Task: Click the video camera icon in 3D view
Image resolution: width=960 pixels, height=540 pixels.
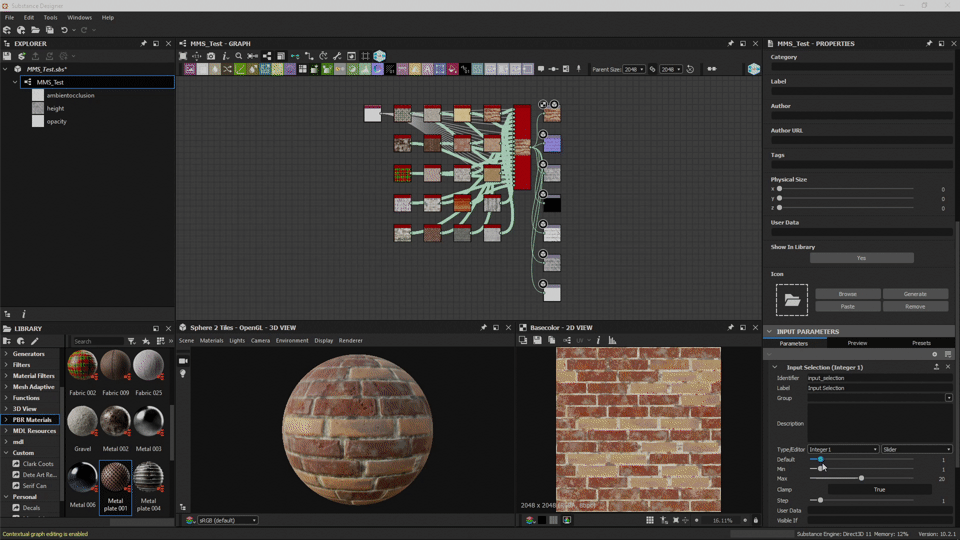Action: click(x=183, y=360)
